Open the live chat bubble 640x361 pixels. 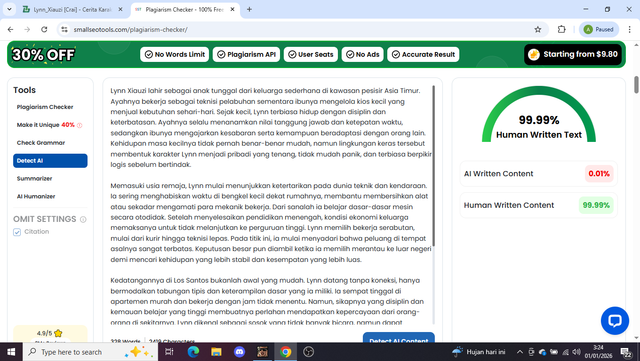coord(615,321)
